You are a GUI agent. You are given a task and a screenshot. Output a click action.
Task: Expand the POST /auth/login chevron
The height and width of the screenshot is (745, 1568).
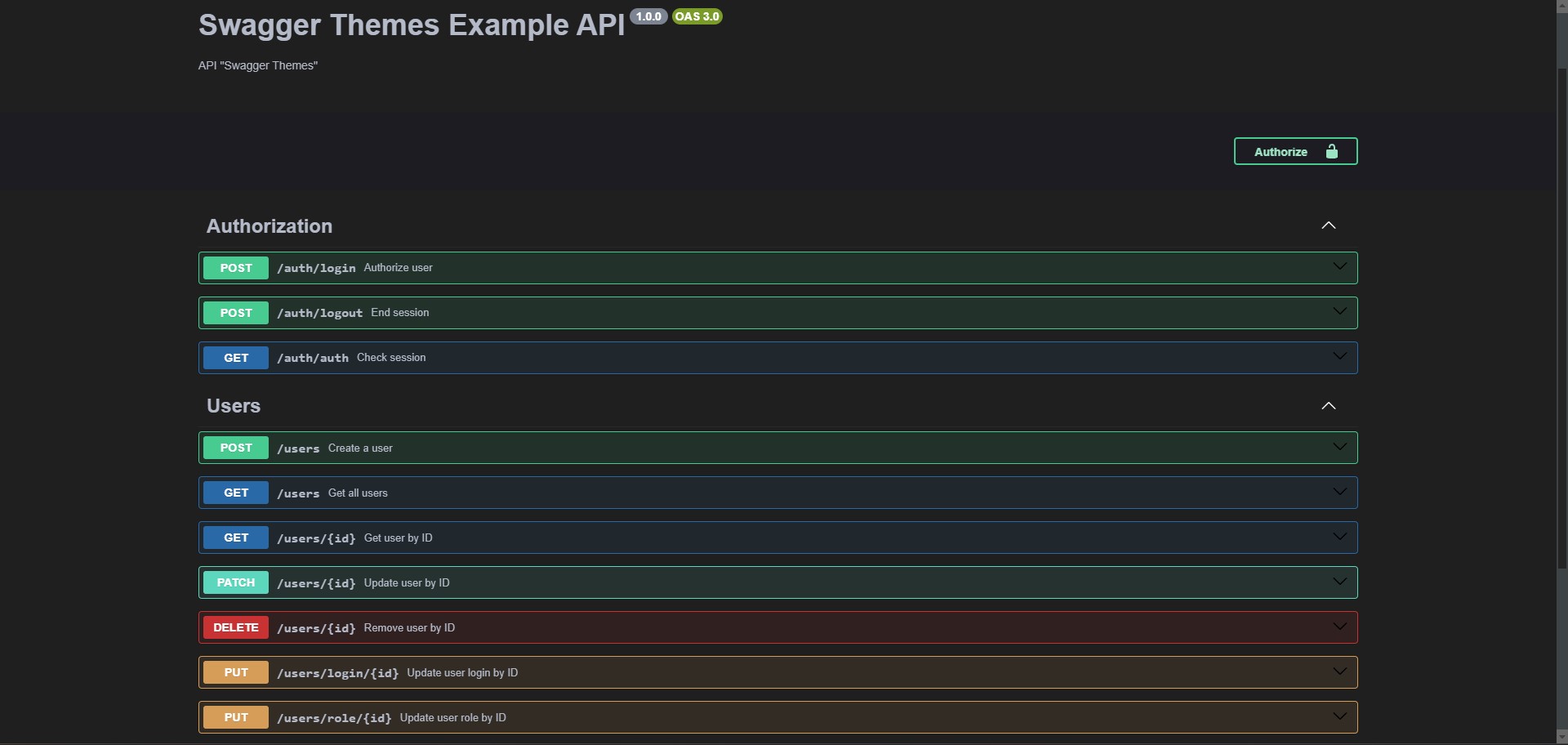[1339, 266]
